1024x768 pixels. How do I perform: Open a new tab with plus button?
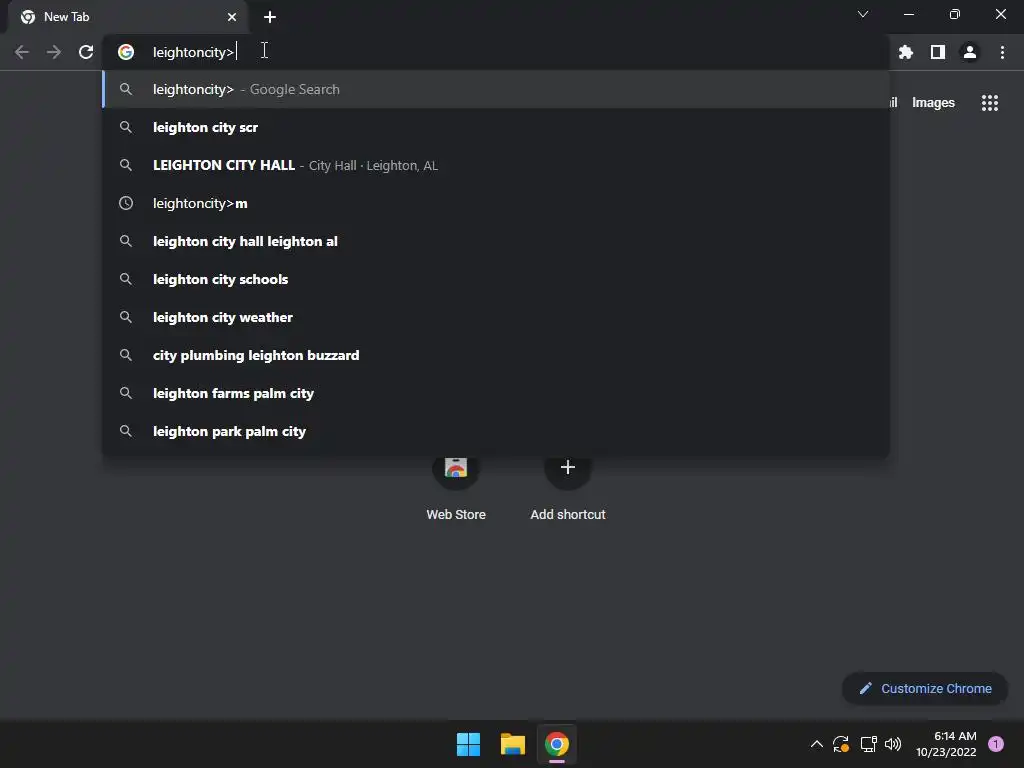click(270, 17)
